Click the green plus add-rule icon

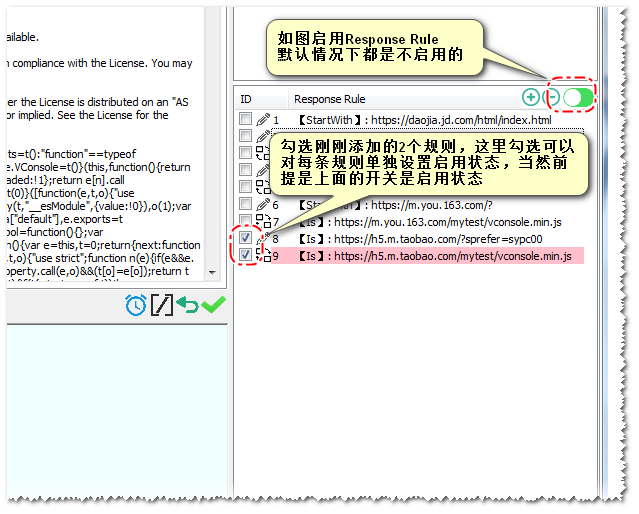click(531, 97)
